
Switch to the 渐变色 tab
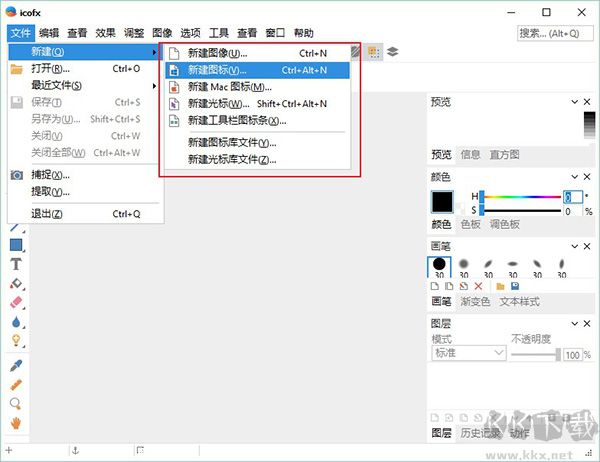(475, 301)
